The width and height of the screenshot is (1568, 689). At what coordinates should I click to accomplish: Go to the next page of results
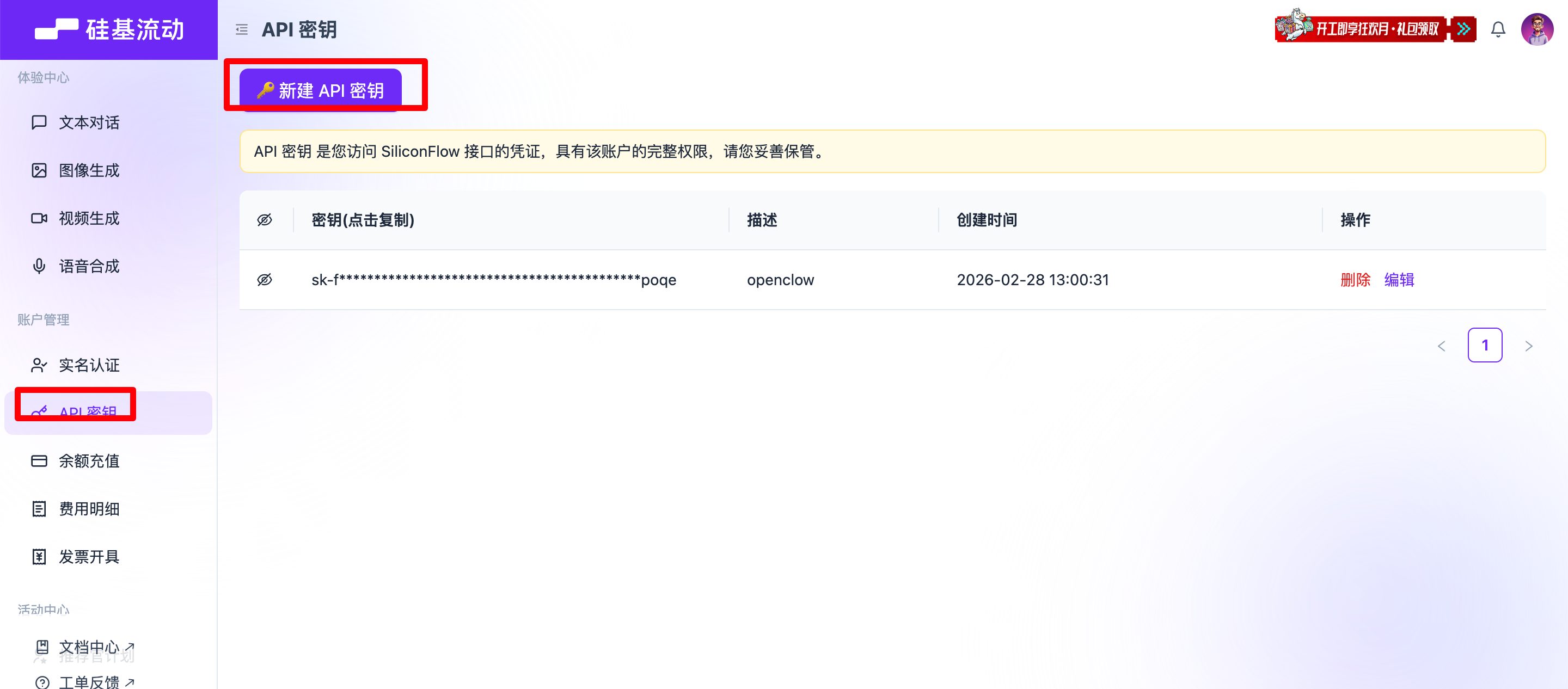[1529, 345]
